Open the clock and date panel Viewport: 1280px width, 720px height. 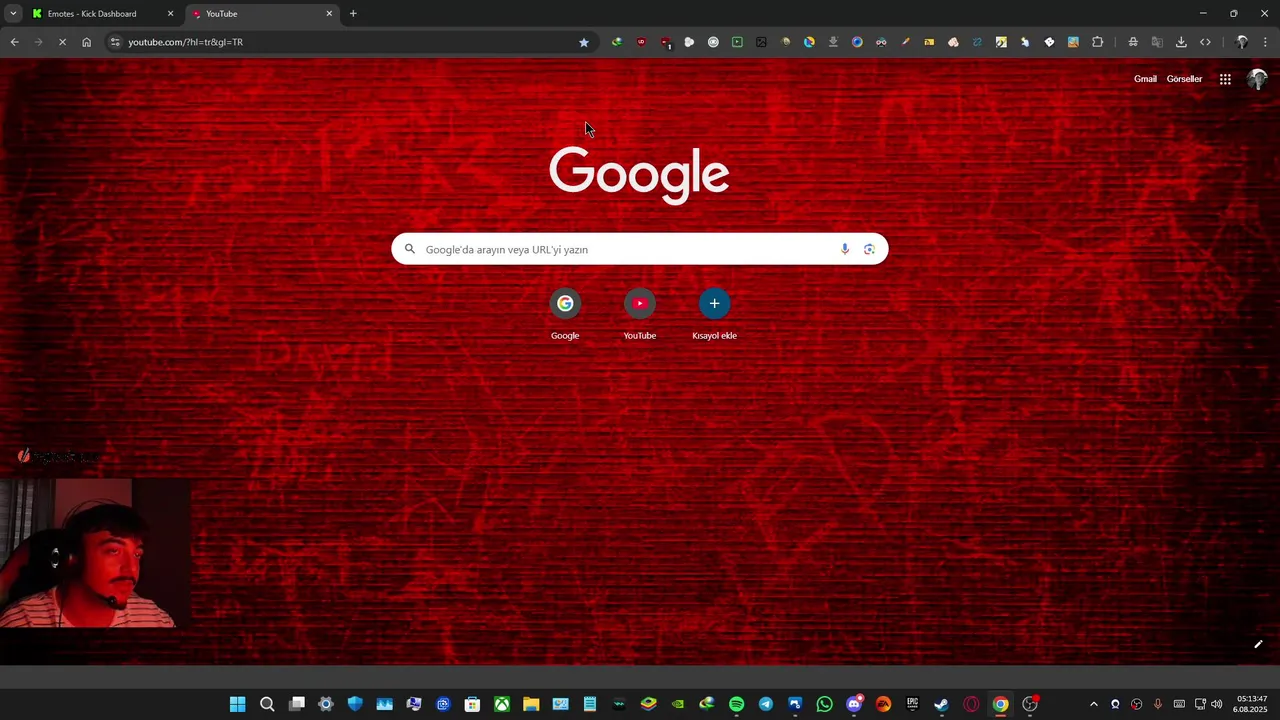1252,704
